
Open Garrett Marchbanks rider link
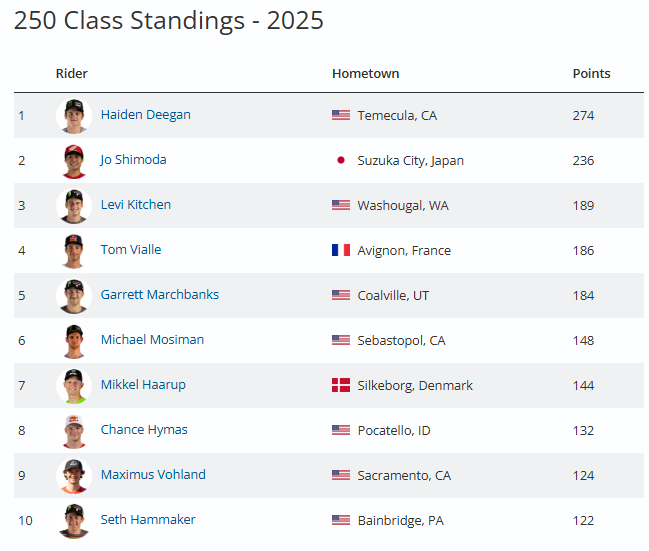pyautogui.click(x=159, y=295)
